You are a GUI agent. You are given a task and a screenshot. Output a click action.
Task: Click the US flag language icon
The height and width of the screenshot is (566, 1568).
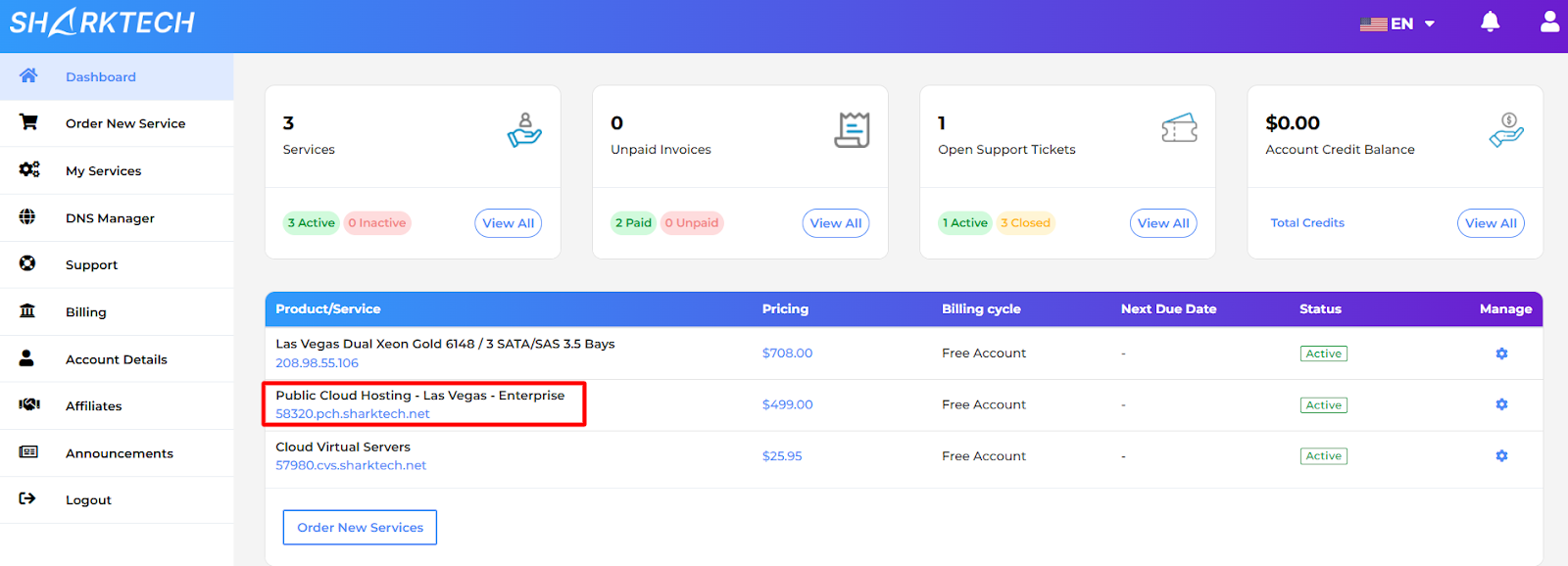[x=1373, y=24]
